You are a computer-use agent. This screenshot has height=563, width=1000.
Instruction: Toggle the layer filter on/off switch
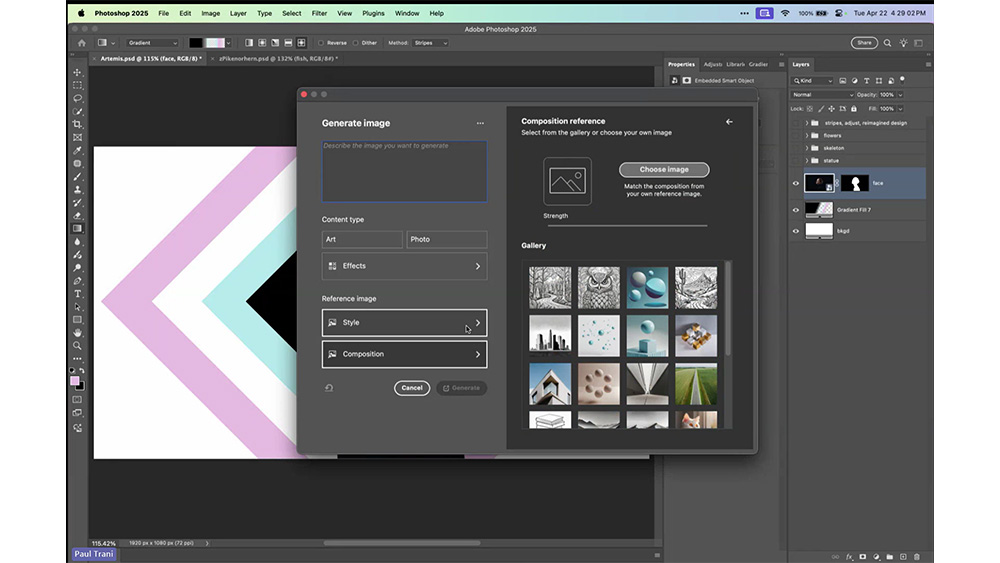pos(902,80)
